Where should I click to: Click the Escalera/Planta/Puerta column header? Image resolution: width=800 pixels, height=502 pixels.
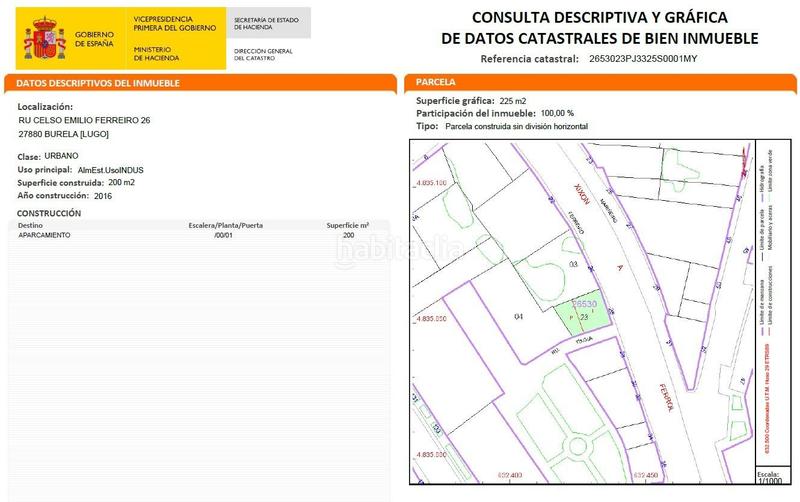(225, 226)
